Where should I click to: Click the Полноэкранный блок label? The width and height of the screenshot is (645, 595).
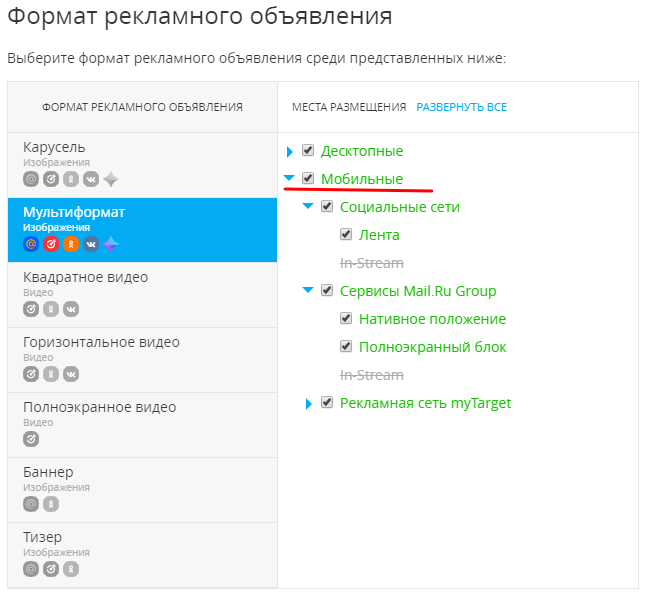(433, 347)
